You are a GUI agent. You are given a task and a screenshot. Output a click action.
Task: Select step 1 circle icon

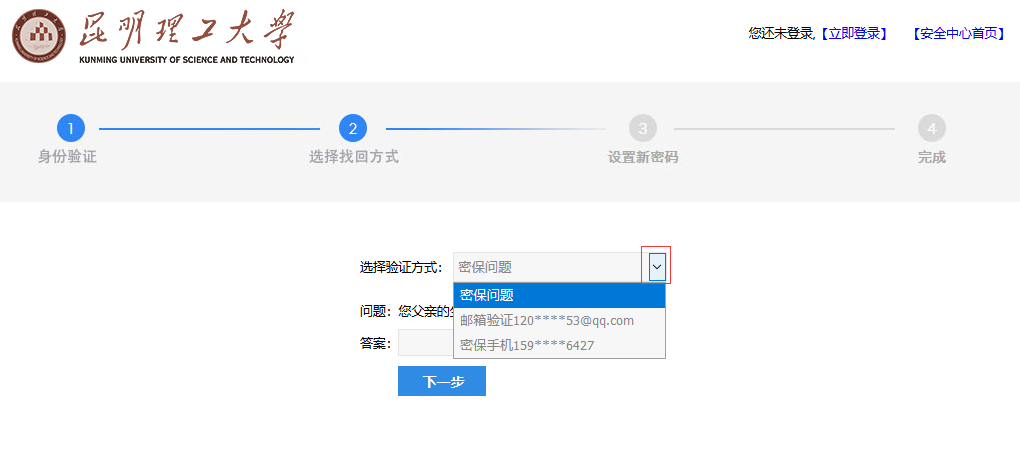tap(71, 129)
